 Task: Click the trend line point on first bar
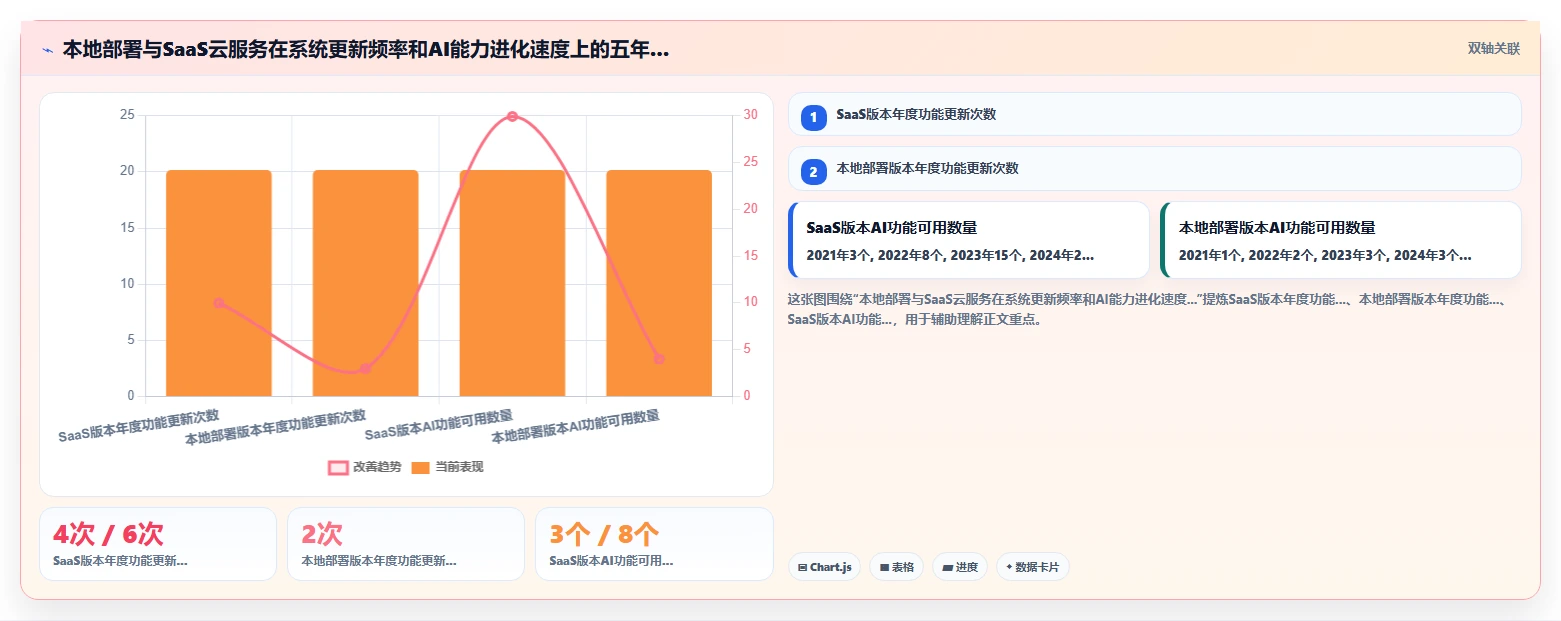tap(219, 303)
